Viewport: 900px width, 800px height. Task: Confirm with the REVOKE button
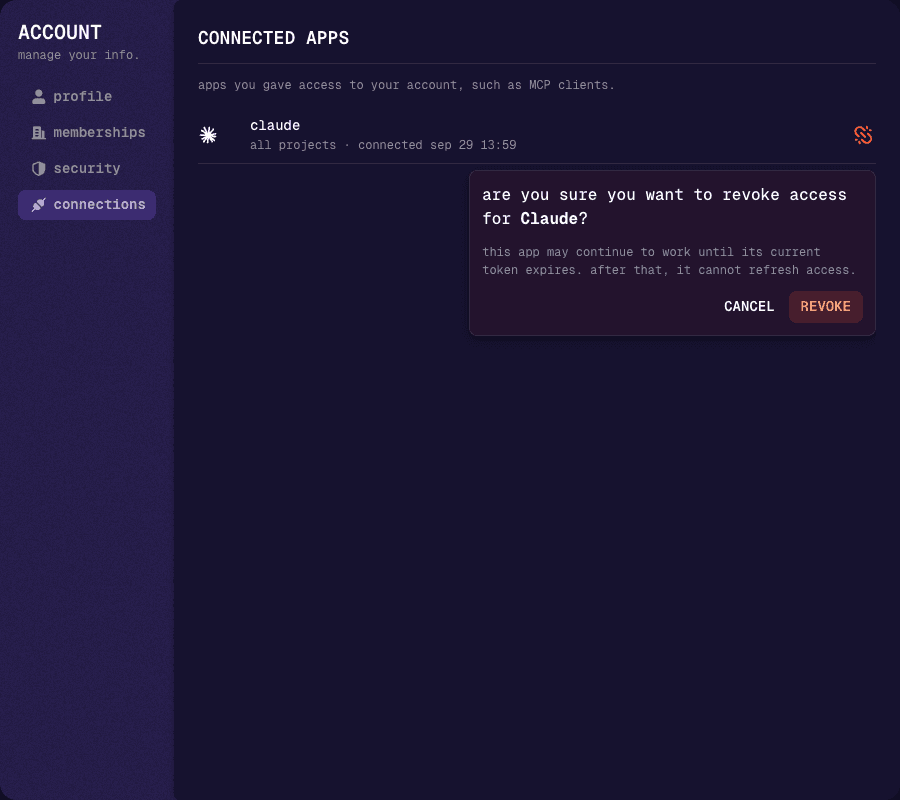click(x=825, y=306)
